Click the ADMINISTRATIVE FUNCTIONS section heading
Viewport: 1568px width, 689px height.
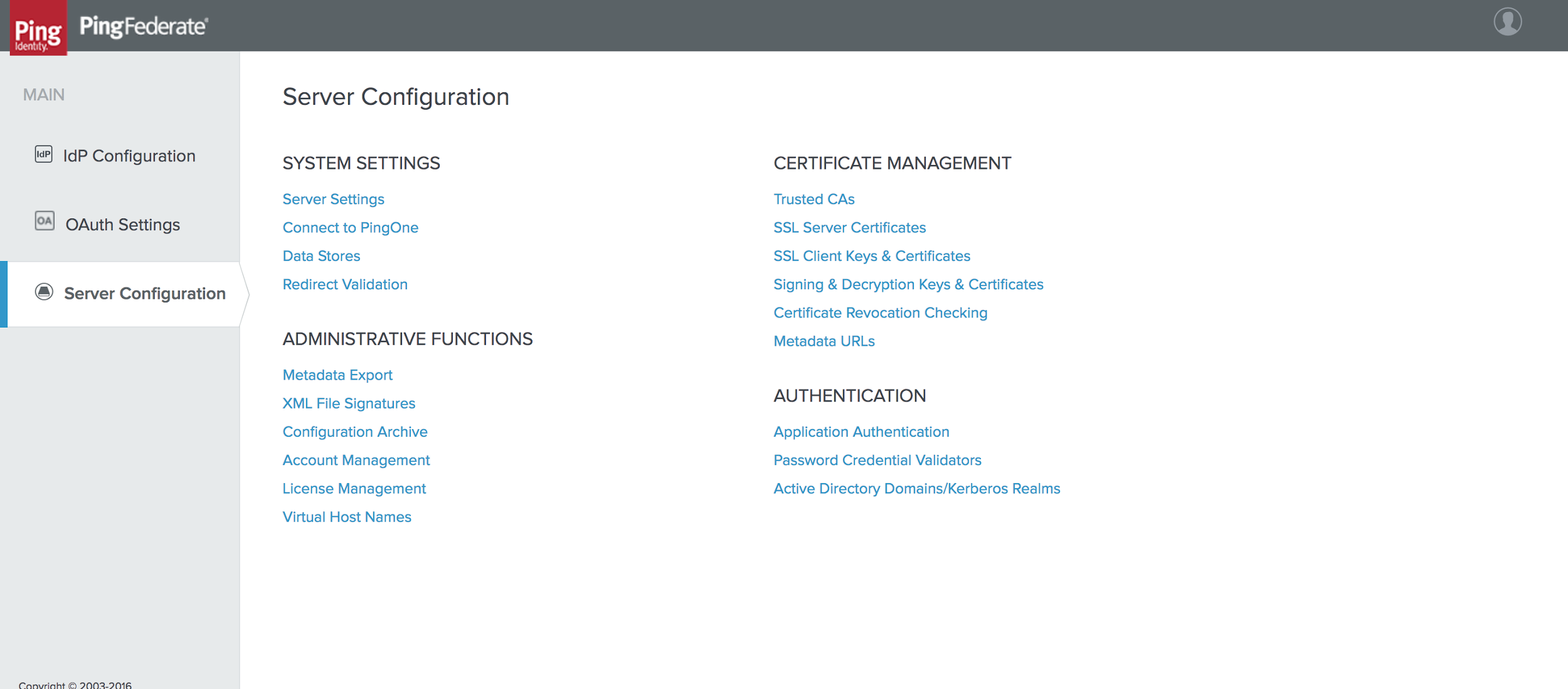coord(408,339)
